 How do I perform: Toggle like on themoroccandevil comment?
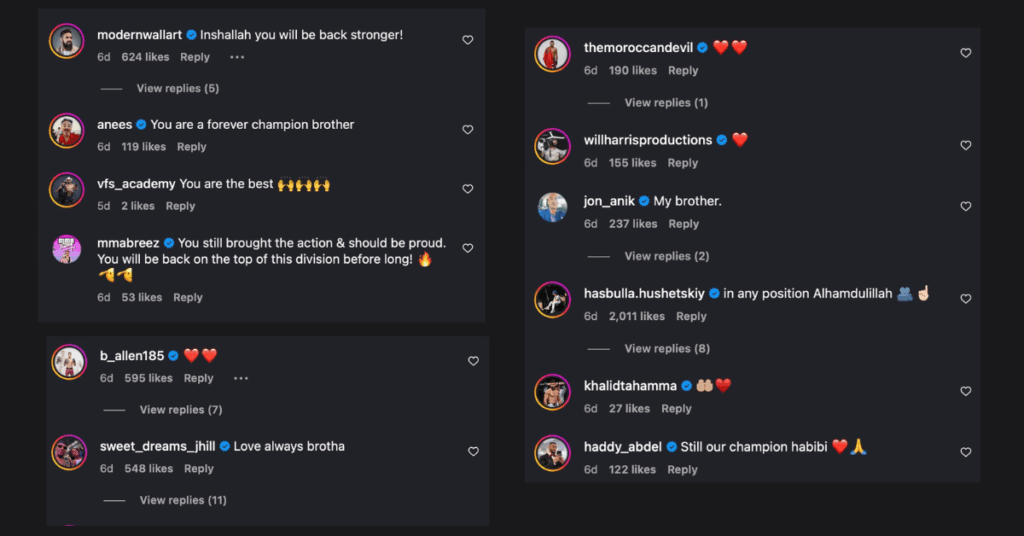coord(965,53)
